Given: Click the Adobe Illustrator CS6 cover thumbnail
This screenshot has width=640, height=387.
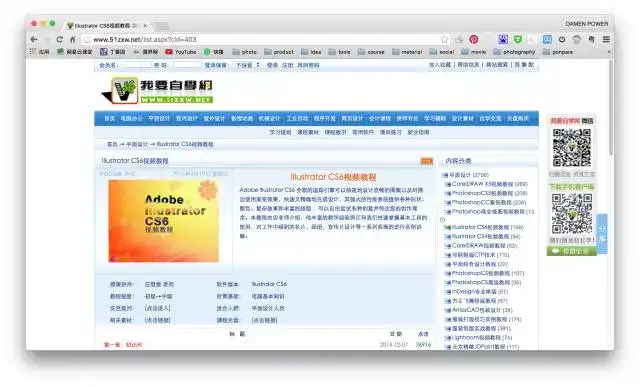Looking at the screenshot, I should coord(164,221).
